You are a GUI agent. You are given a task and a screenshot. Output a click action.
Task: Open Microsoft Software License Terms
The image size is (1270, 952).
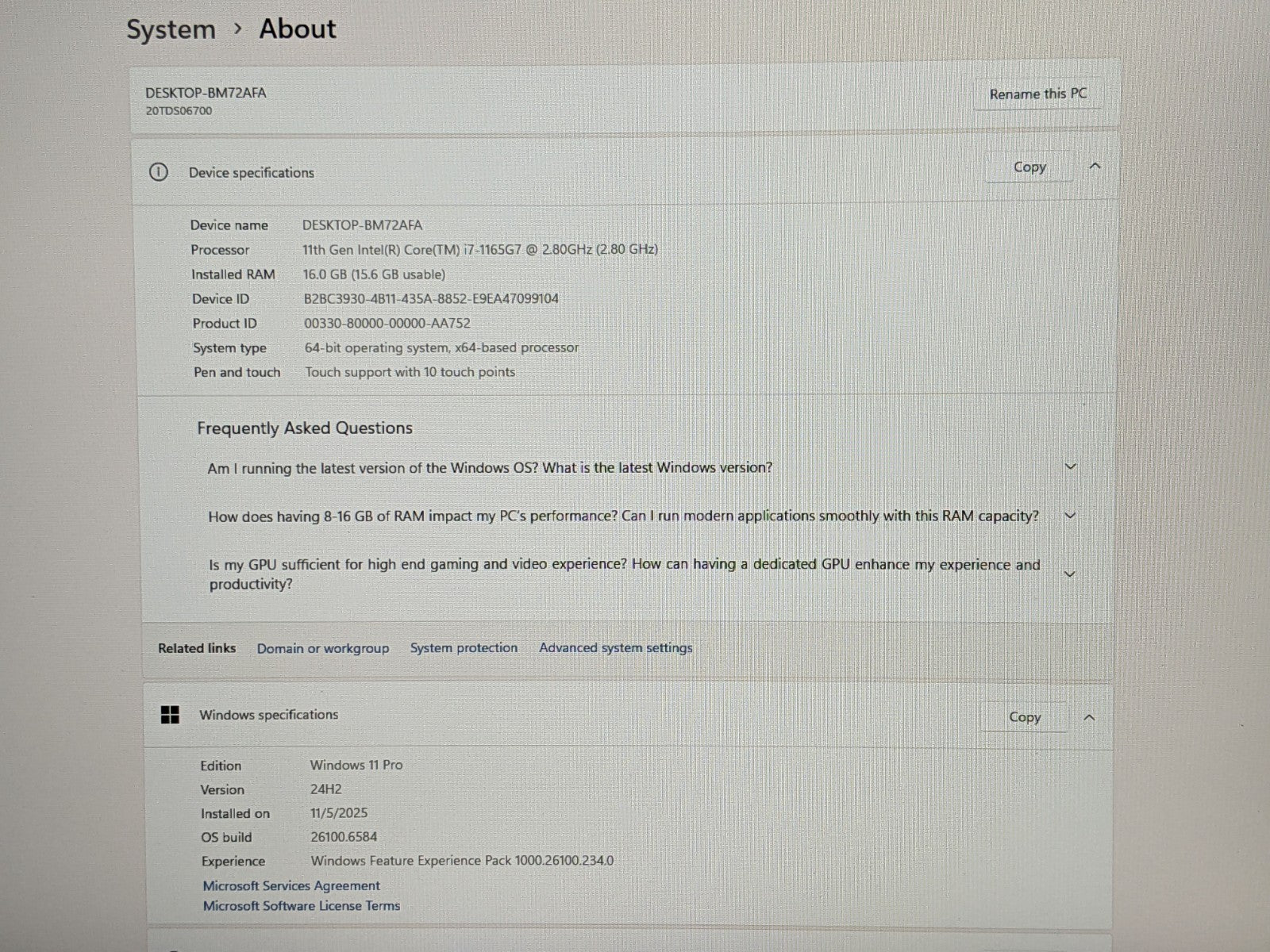click(x=302, y=906)
